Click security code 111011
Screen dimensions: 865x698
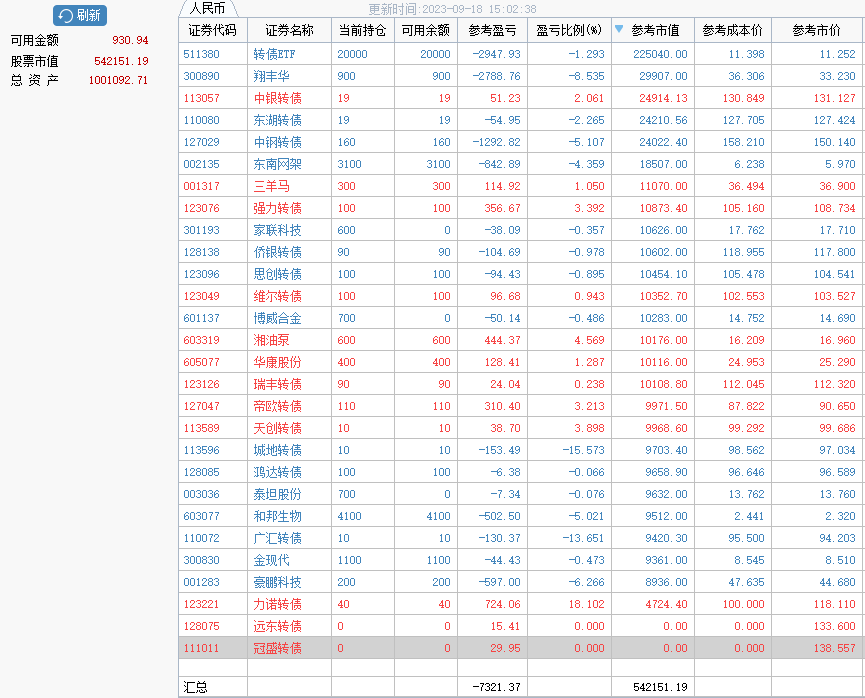coord(201,648)
